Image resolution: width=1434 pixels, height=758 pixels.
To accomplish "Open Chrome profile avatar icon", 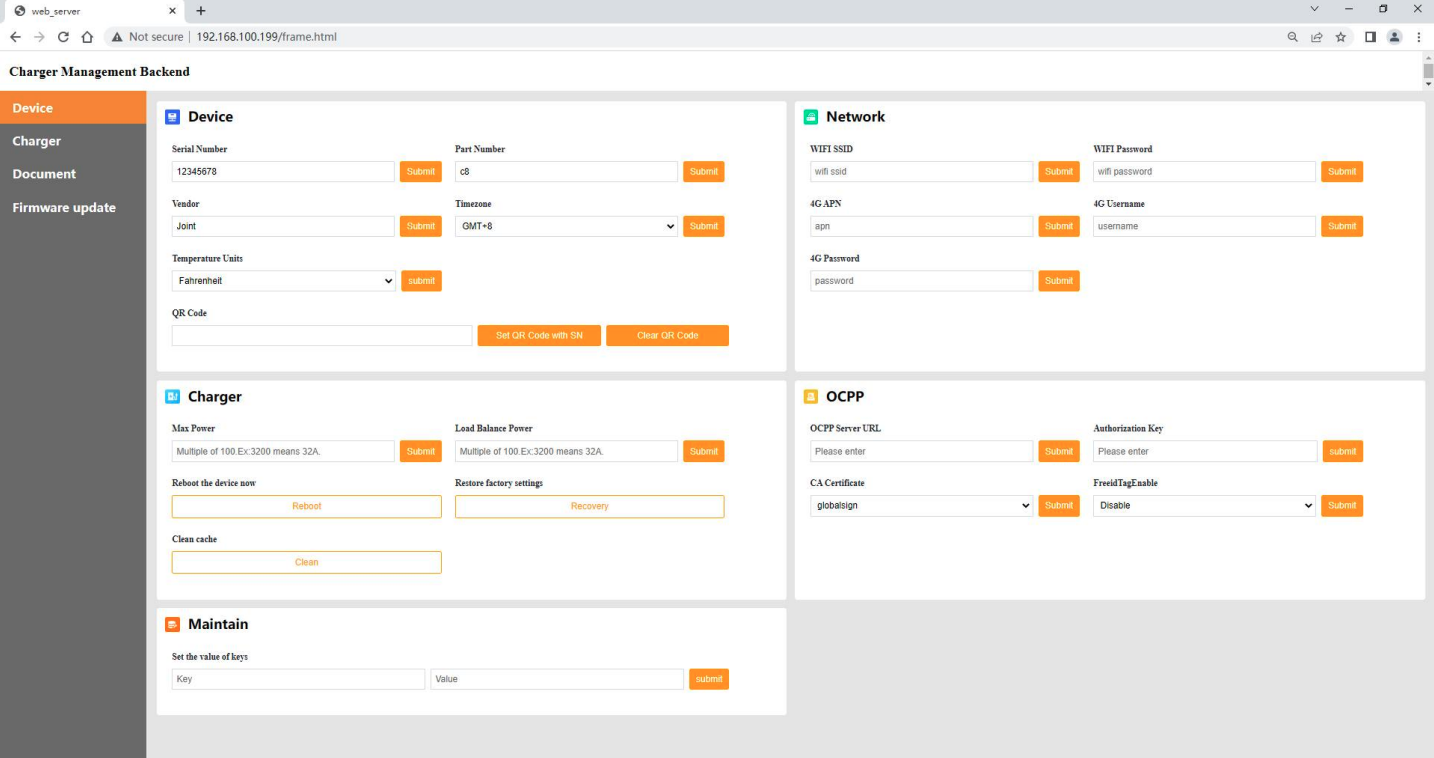I will (1394, 37).
